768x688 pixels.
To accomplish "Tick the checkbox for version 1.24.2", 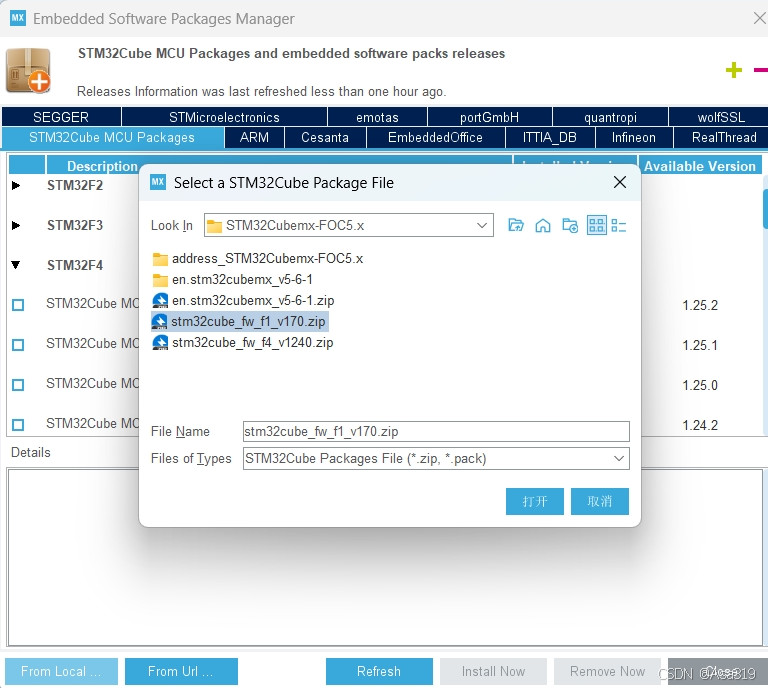I will (18, 425).
